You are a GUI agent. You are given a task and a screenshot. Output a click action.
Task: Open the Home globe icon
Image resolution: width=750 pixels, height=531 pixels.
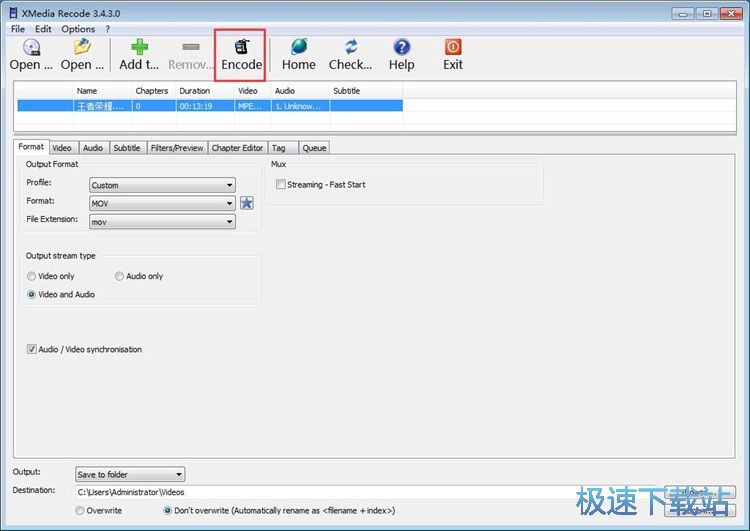coord(298,47)
